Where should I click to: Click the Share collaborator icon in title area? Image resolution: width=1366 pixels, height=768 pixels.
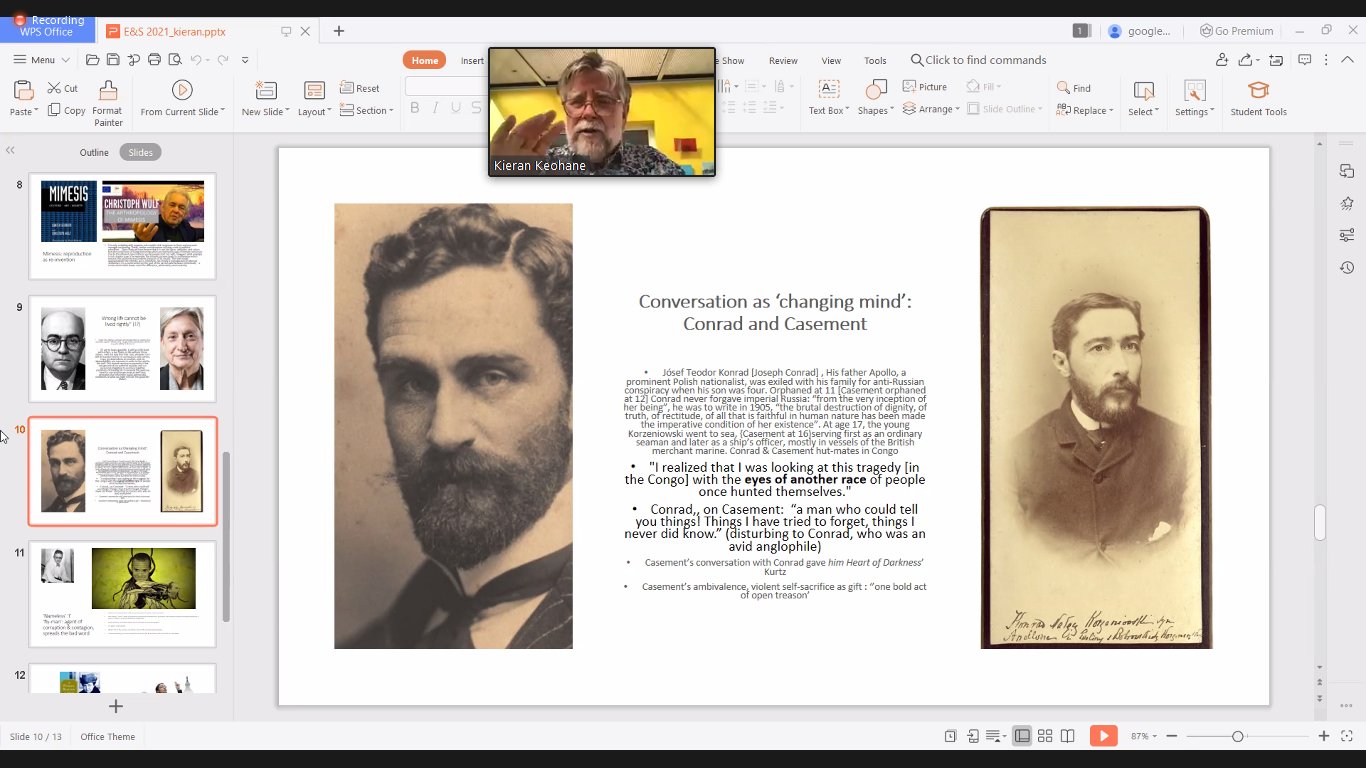1222,60
